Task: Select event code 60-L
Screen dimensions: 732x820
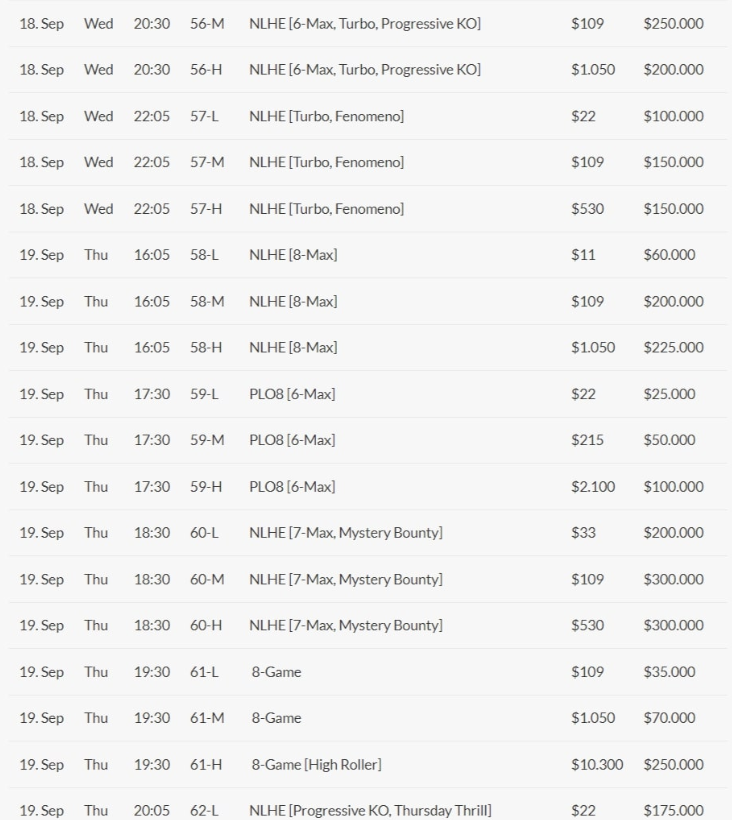Action: 204,533
